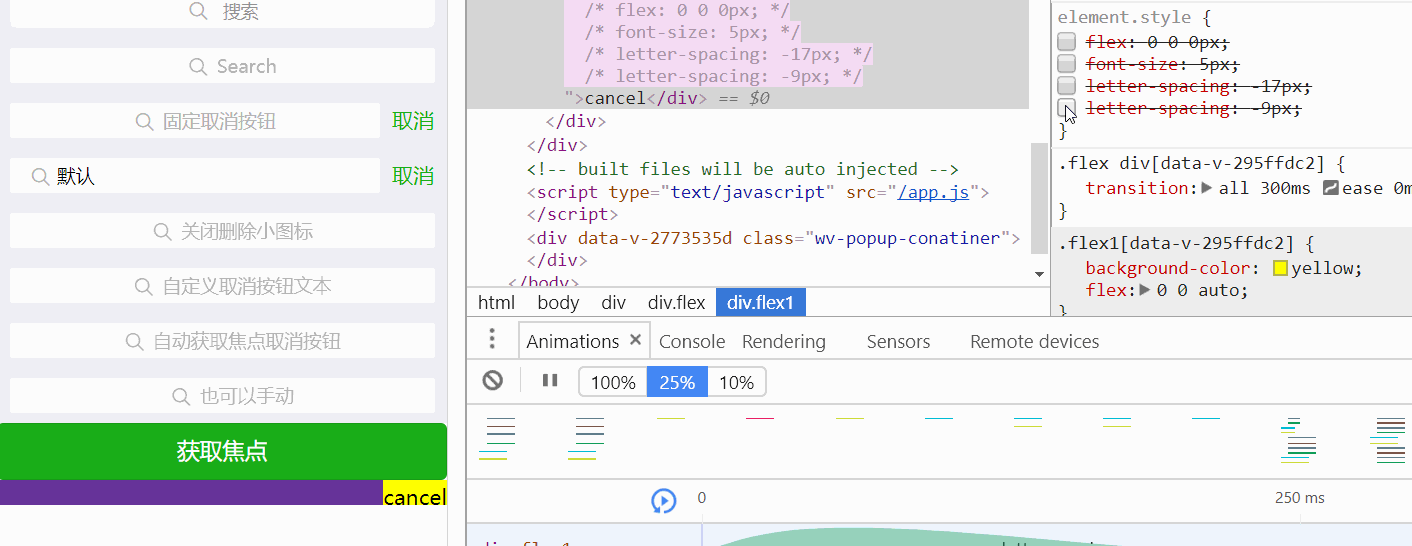Image resolution: width=1412 pixels, height=546 pixels.
Task: Open the Rendering drawer tab
Action: click(x=784, y=341)
